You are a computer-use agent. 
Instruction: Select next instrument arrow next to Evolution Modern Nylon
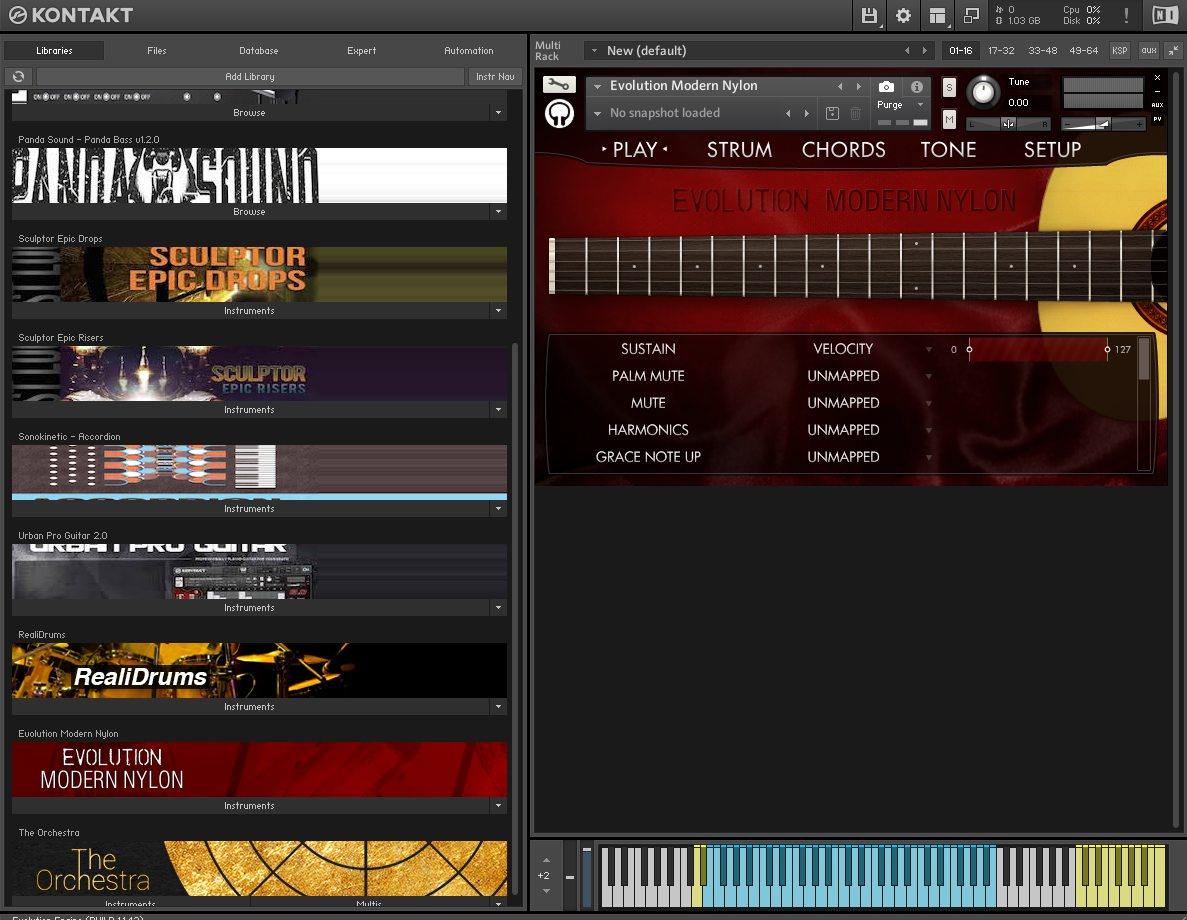pyautogui.click(x=858, y=86)
